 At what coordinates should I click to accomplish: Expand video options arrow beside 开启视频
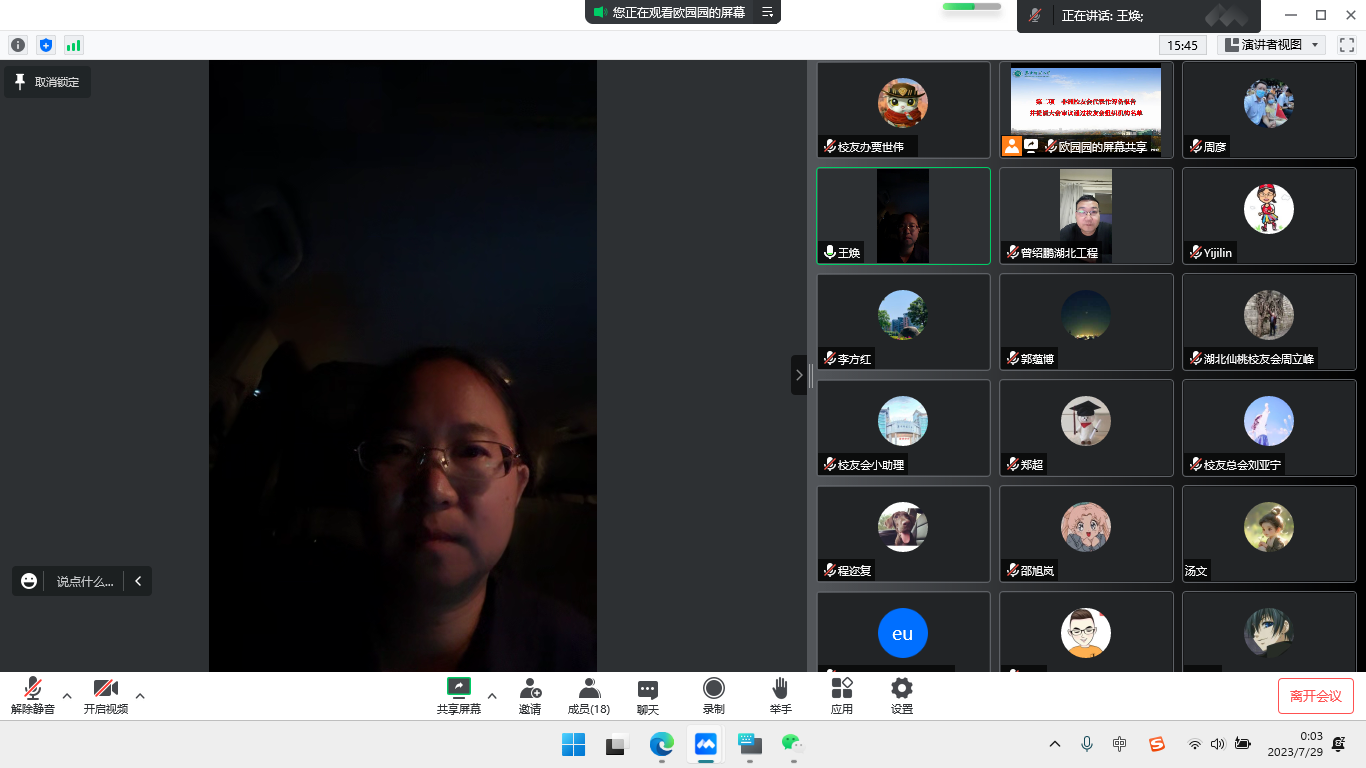140,696
